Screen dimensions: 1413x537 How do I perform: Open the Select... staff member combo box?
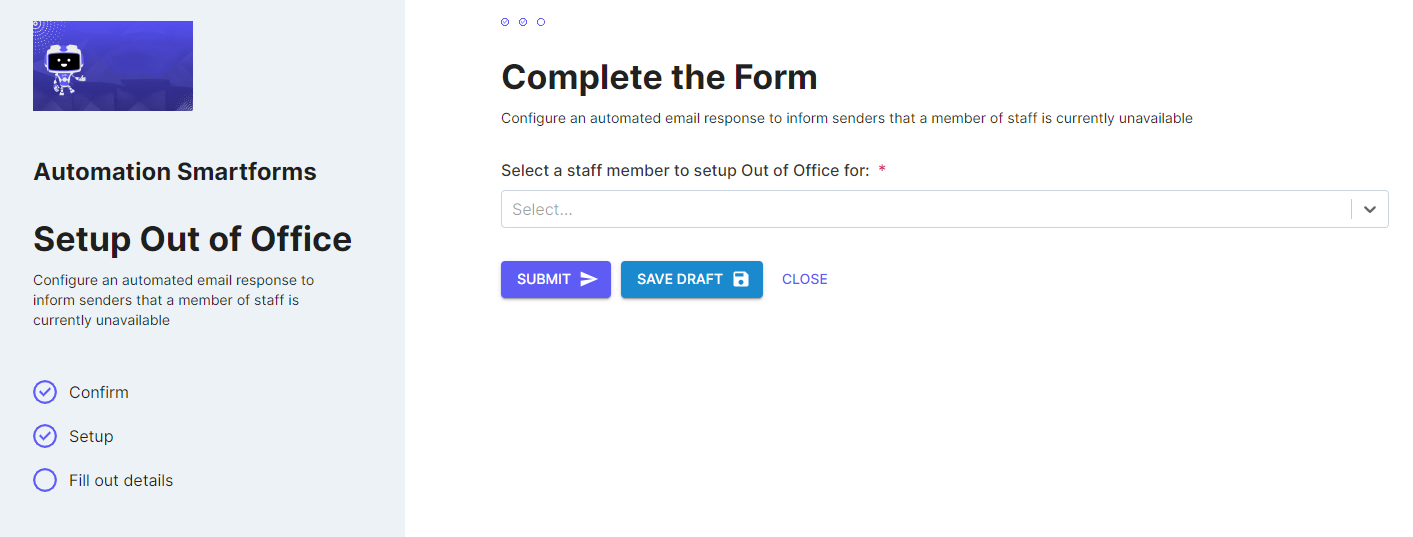(x=944, y=209)
